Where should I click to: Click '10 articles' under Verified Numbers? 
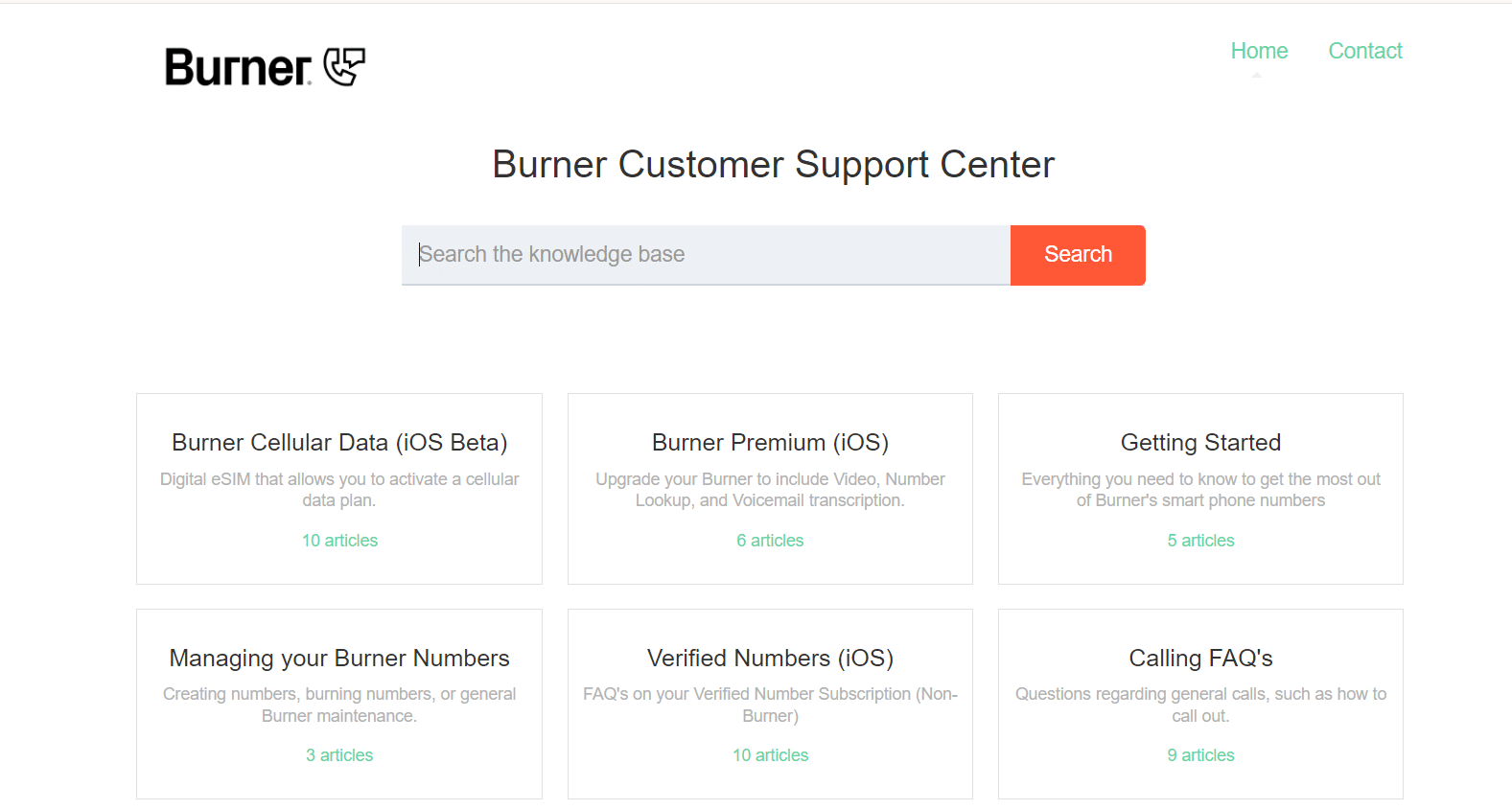[x=770, y=755]
